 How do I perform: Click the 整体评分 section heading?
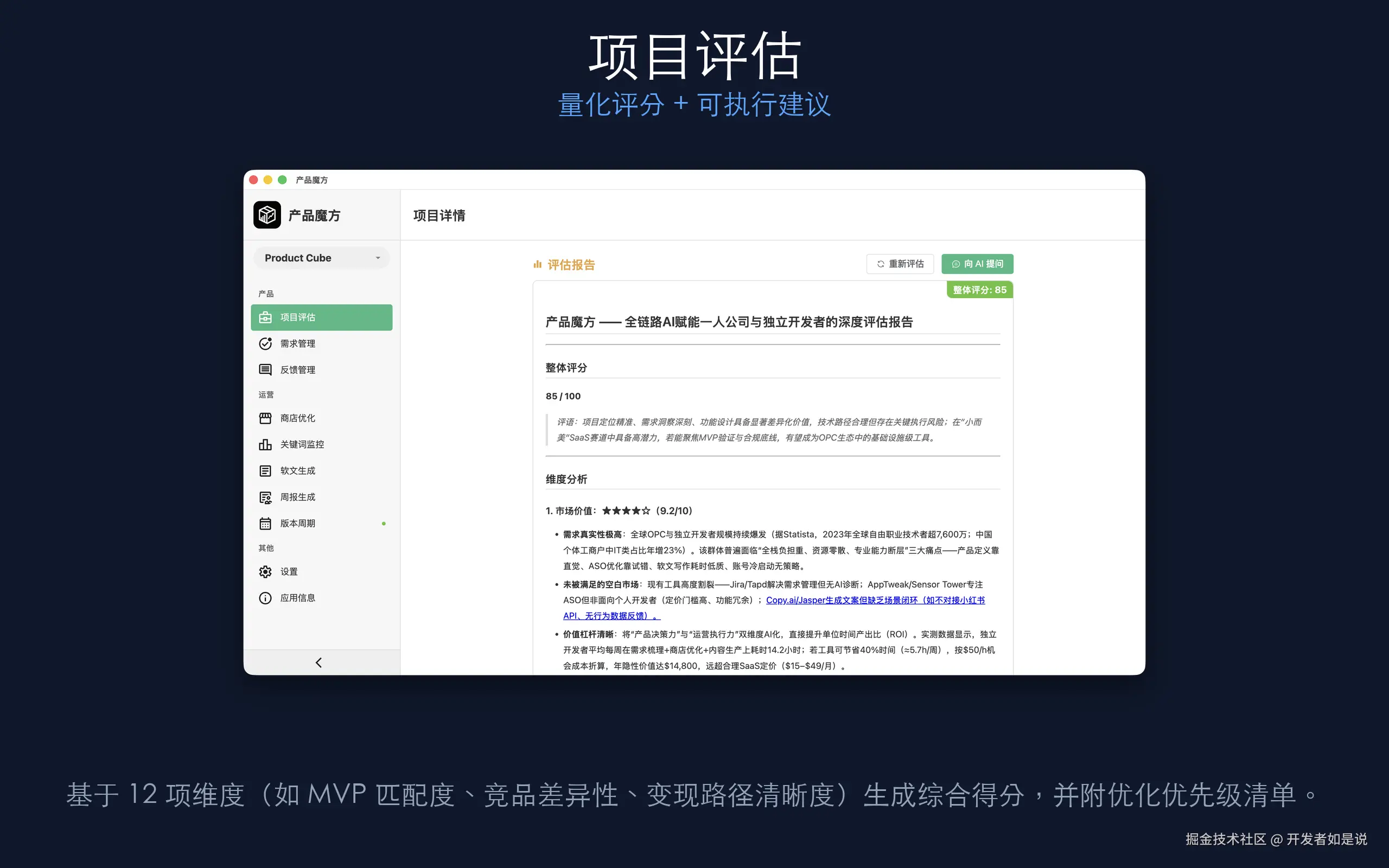[566, 368]
